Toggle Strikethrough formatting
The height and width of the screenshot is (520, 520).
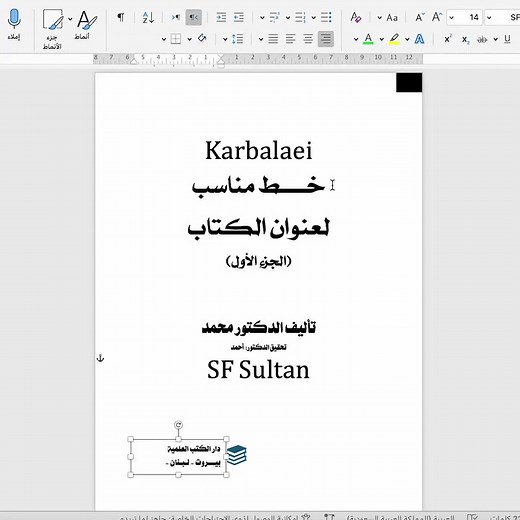tap(482, 40)
